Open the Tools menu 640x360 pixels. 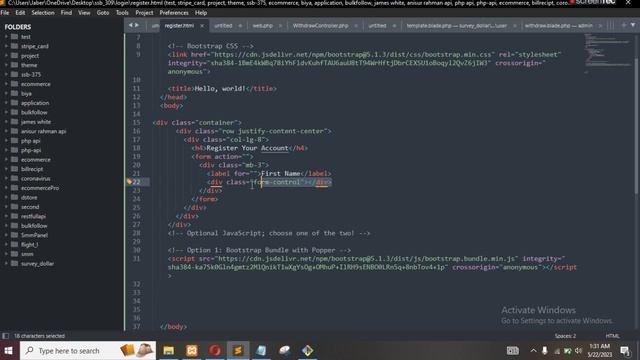point(122,13)
